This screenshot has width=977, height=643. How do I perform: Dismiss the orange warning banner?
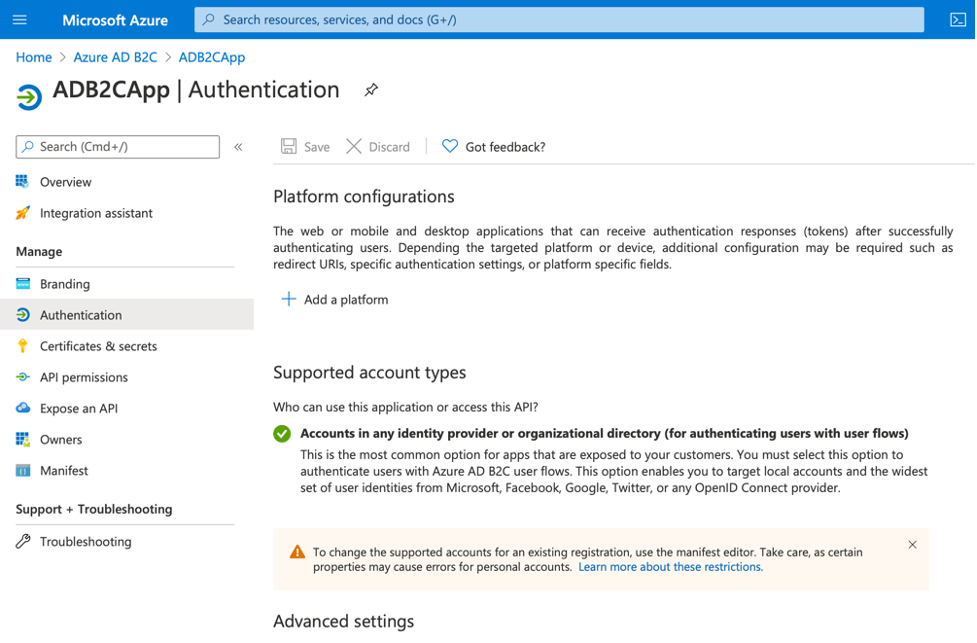tap(912, 545)
